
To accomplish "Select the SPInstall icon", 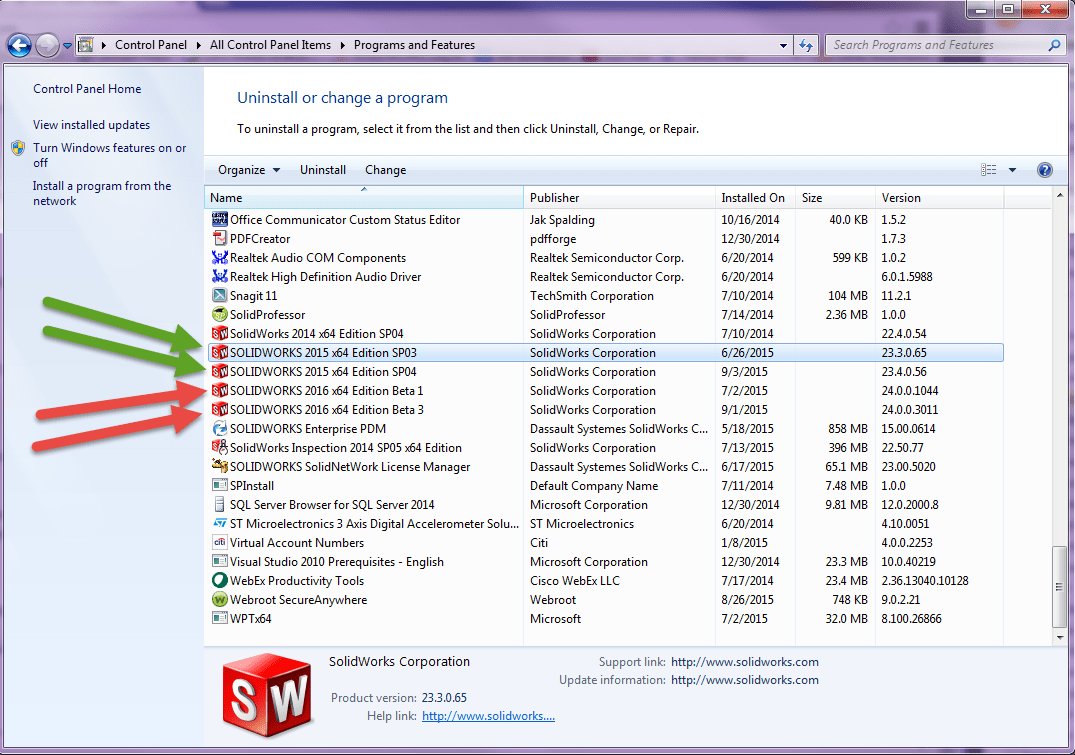I will click(219, 486).
